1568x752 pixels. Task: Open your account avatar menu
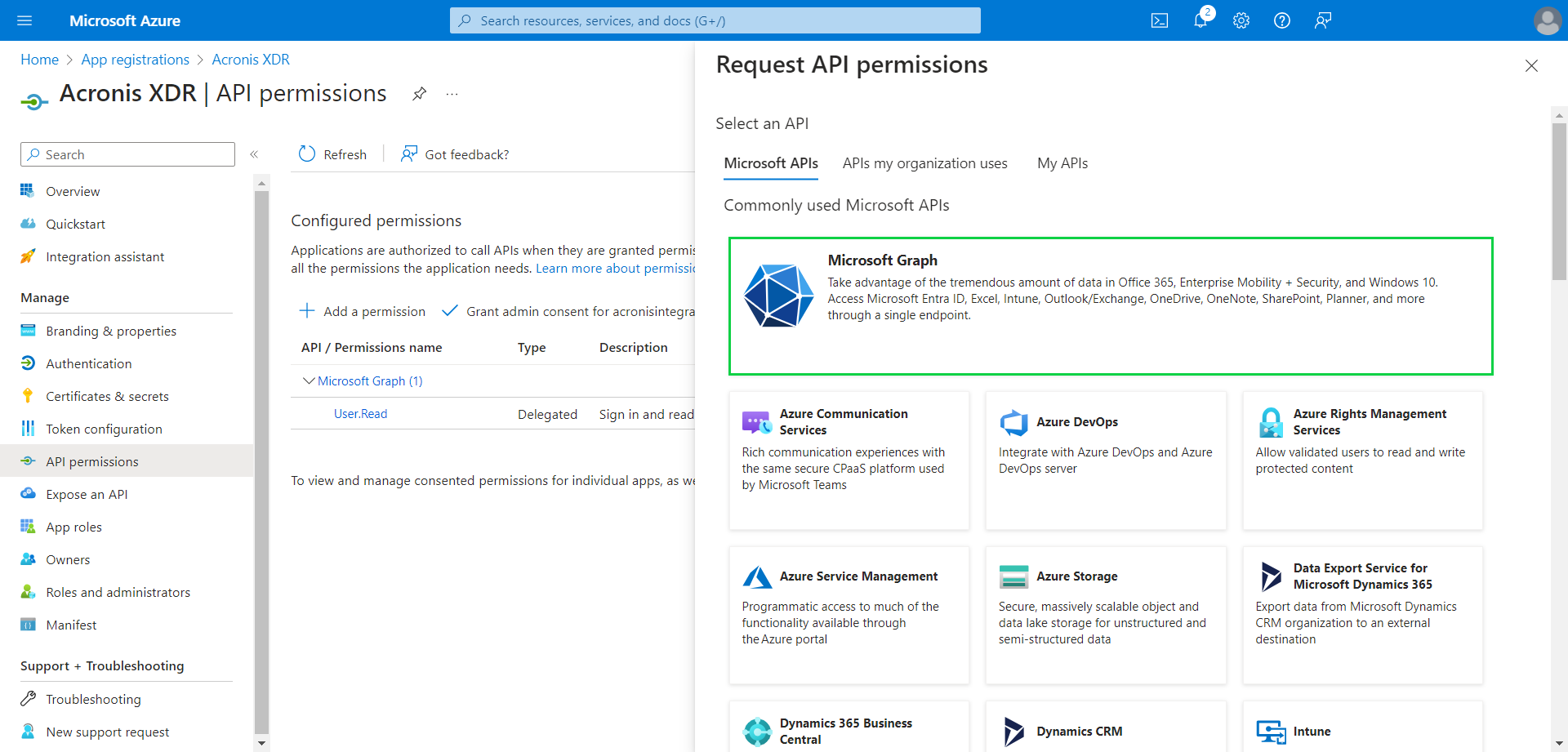pos(1548,20)
